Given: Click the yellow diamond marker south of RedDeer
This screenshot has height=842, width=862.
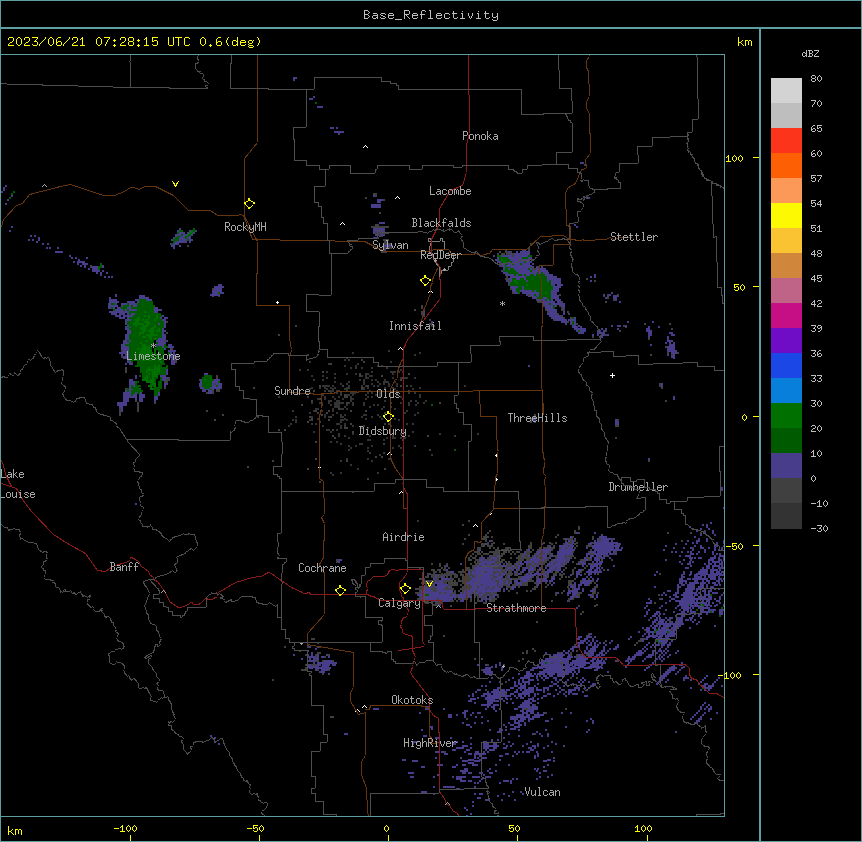Looking at the screenshot, I should pos(426,281).
